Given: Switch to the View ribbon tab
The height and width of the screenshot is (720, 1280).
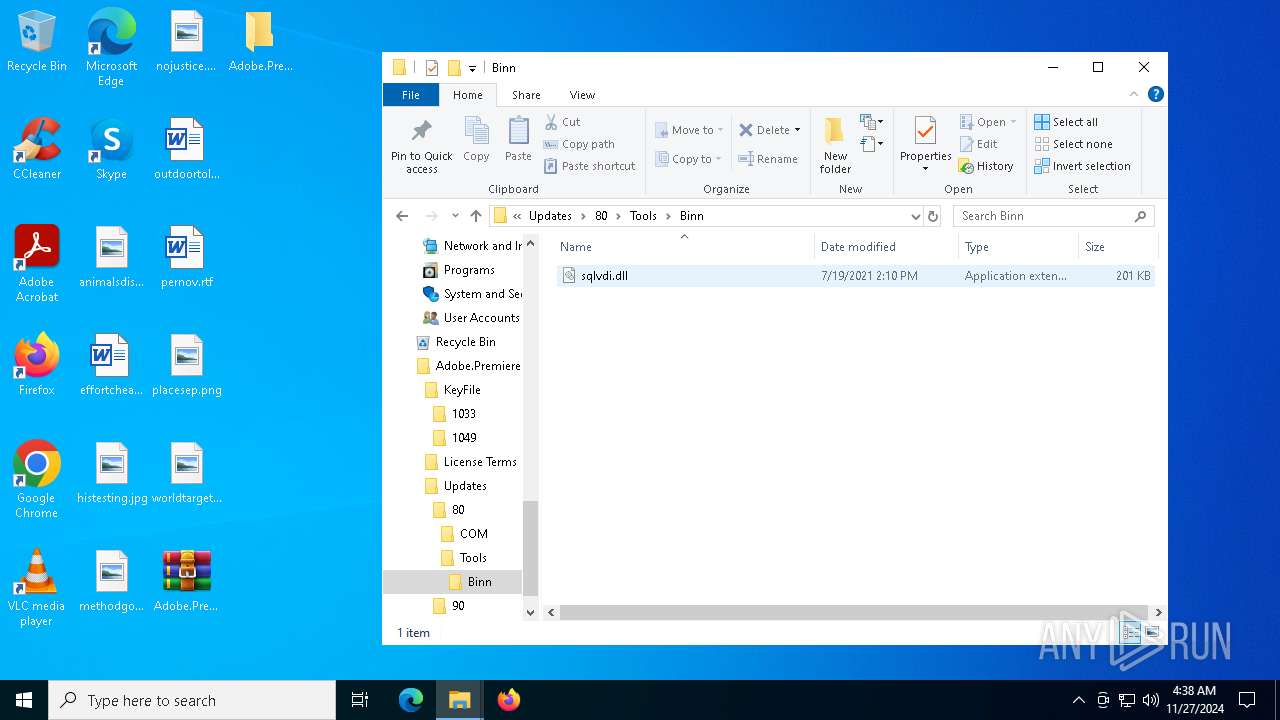Looking at the screenshot, I should click(x=582, y=95).
